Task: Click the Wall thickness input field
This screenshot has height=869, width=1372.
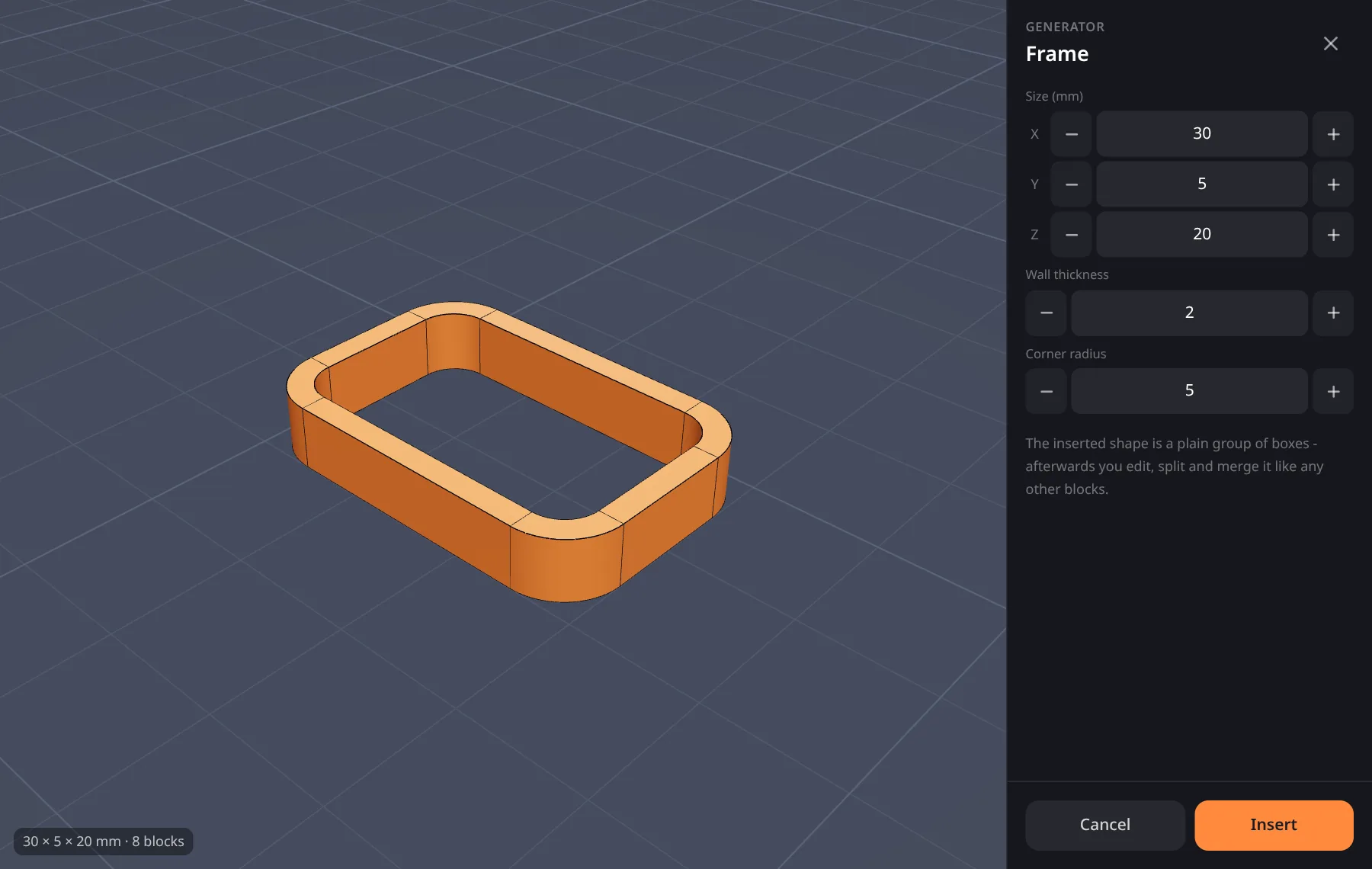Action: 1189,313
